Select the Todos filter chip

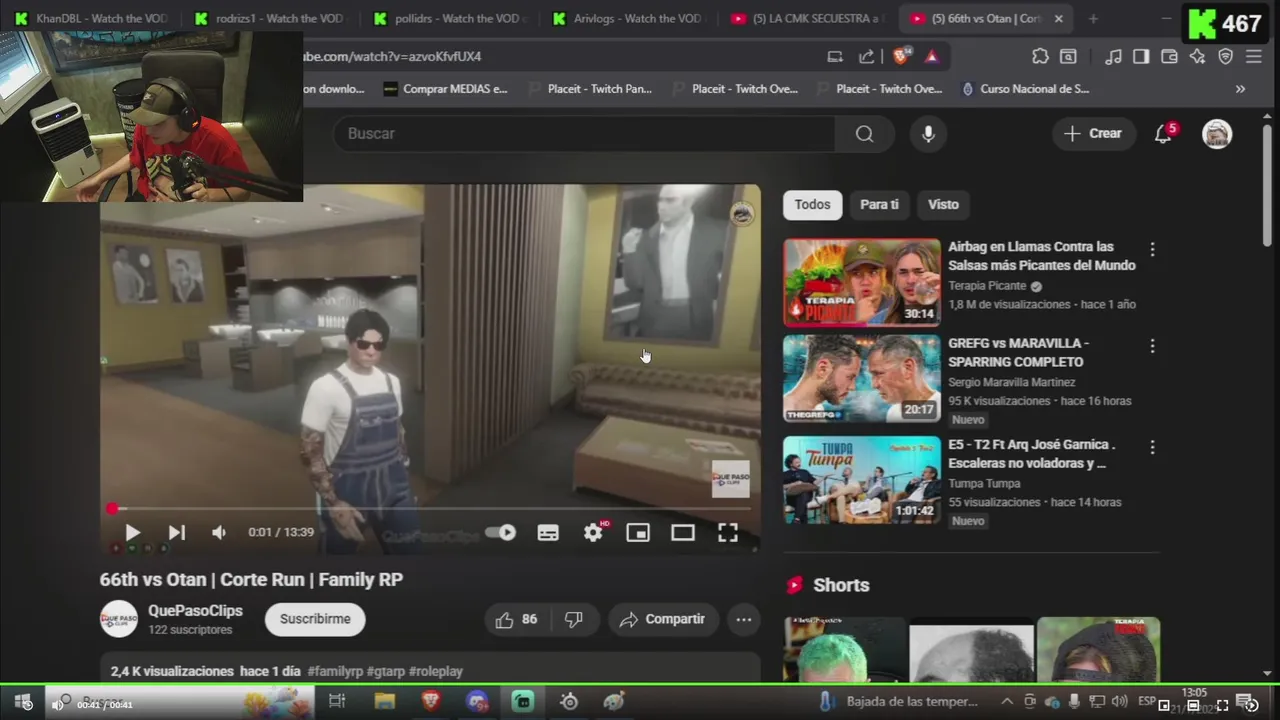pyautogui.click(x=812, y=205)
